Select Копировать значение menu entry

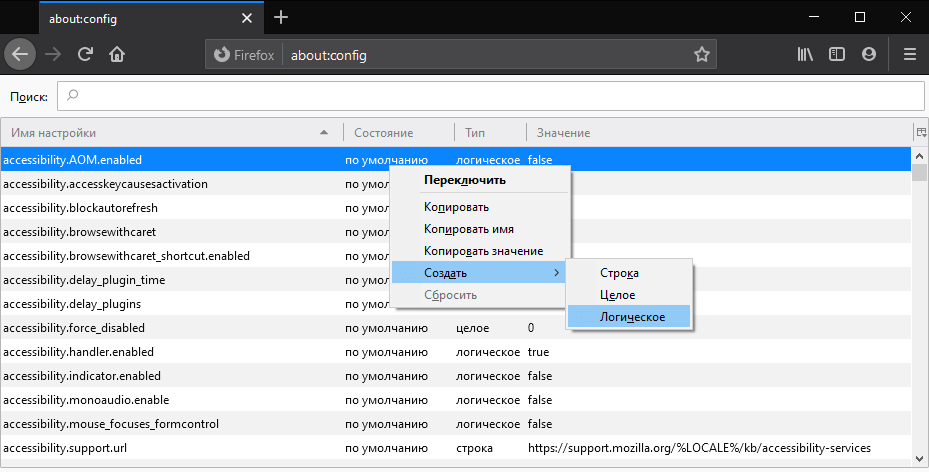coord(479,251)
